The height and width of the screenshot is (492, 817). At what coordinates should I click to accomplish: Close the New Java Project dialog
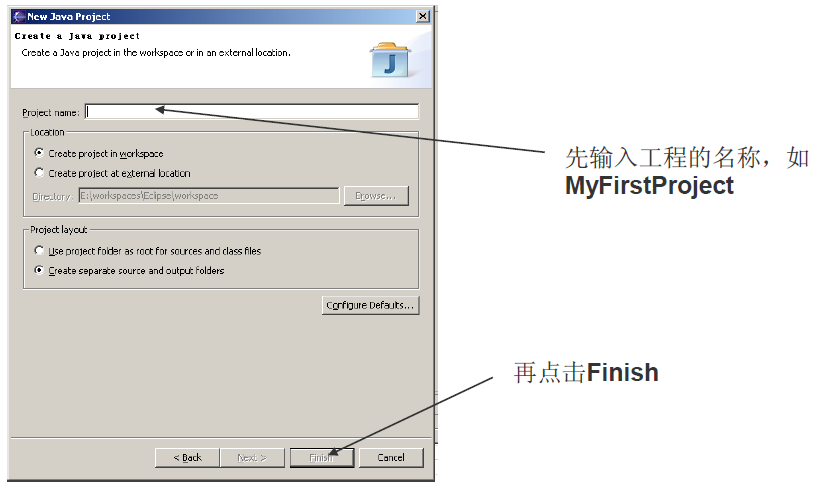click(x=423, y=16)
